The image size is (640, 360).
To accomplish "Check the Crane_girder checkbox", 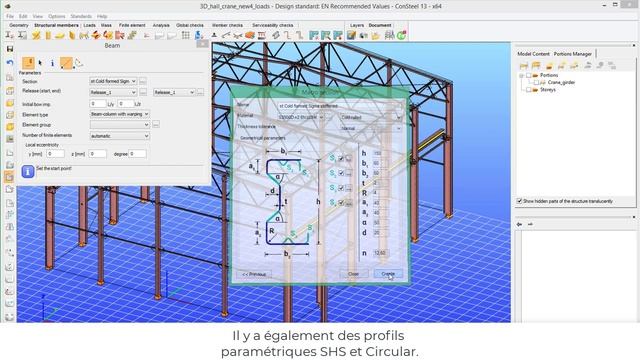I will tap(536, 82).
